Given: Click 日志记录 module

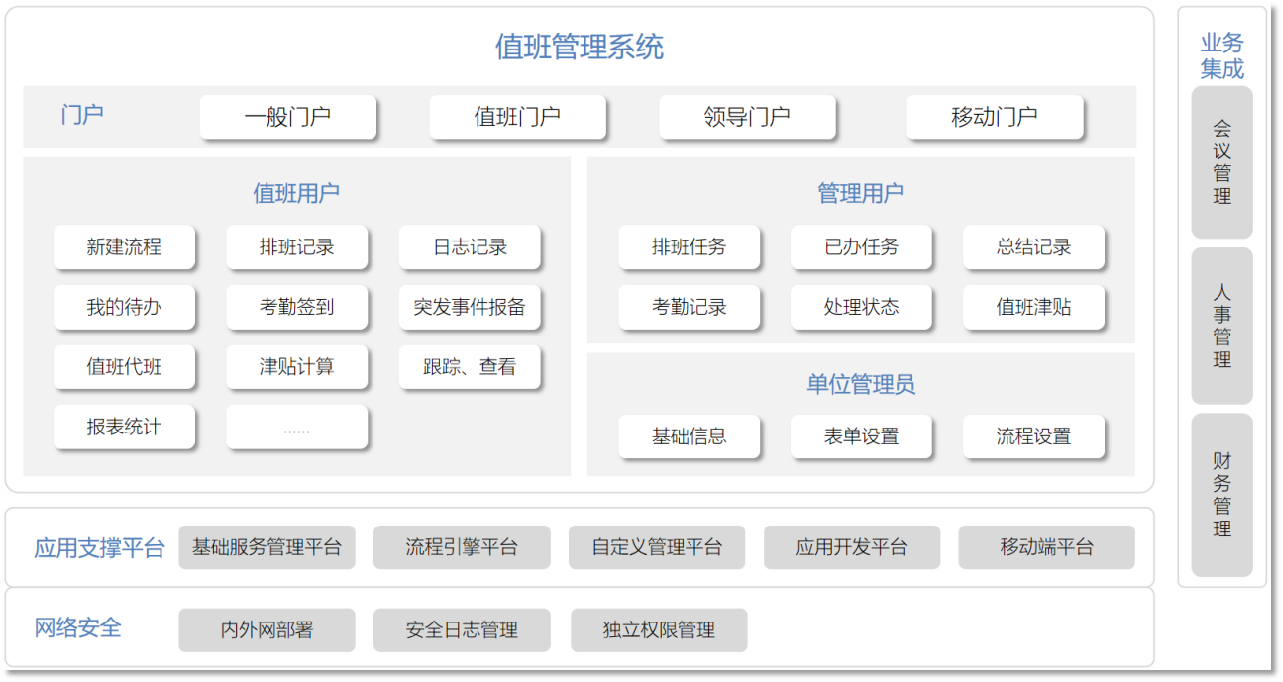Looking at the screenshot, I should 469,248.
